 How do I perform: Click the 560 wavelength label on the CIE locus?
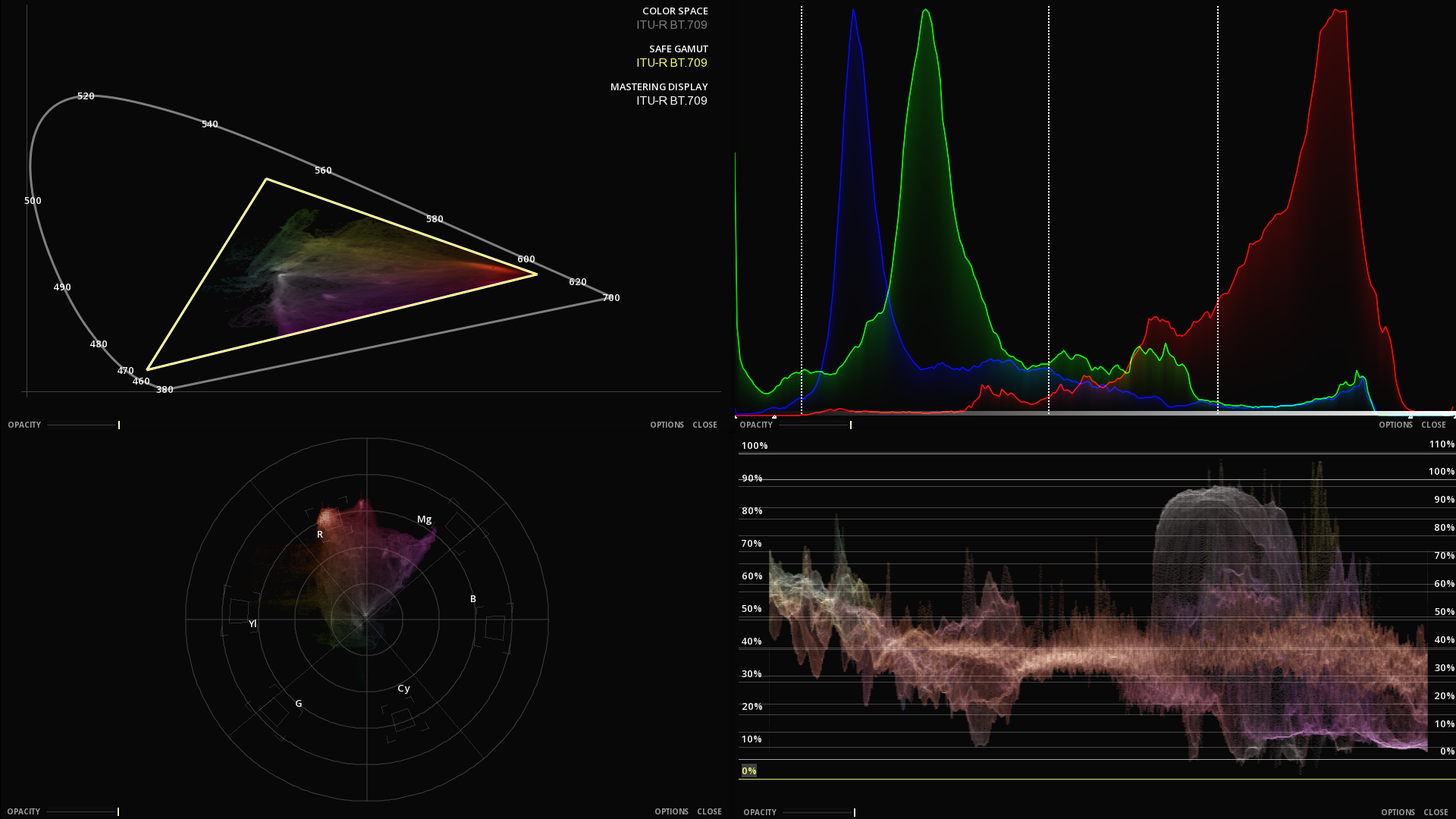(x=323, y=171)
